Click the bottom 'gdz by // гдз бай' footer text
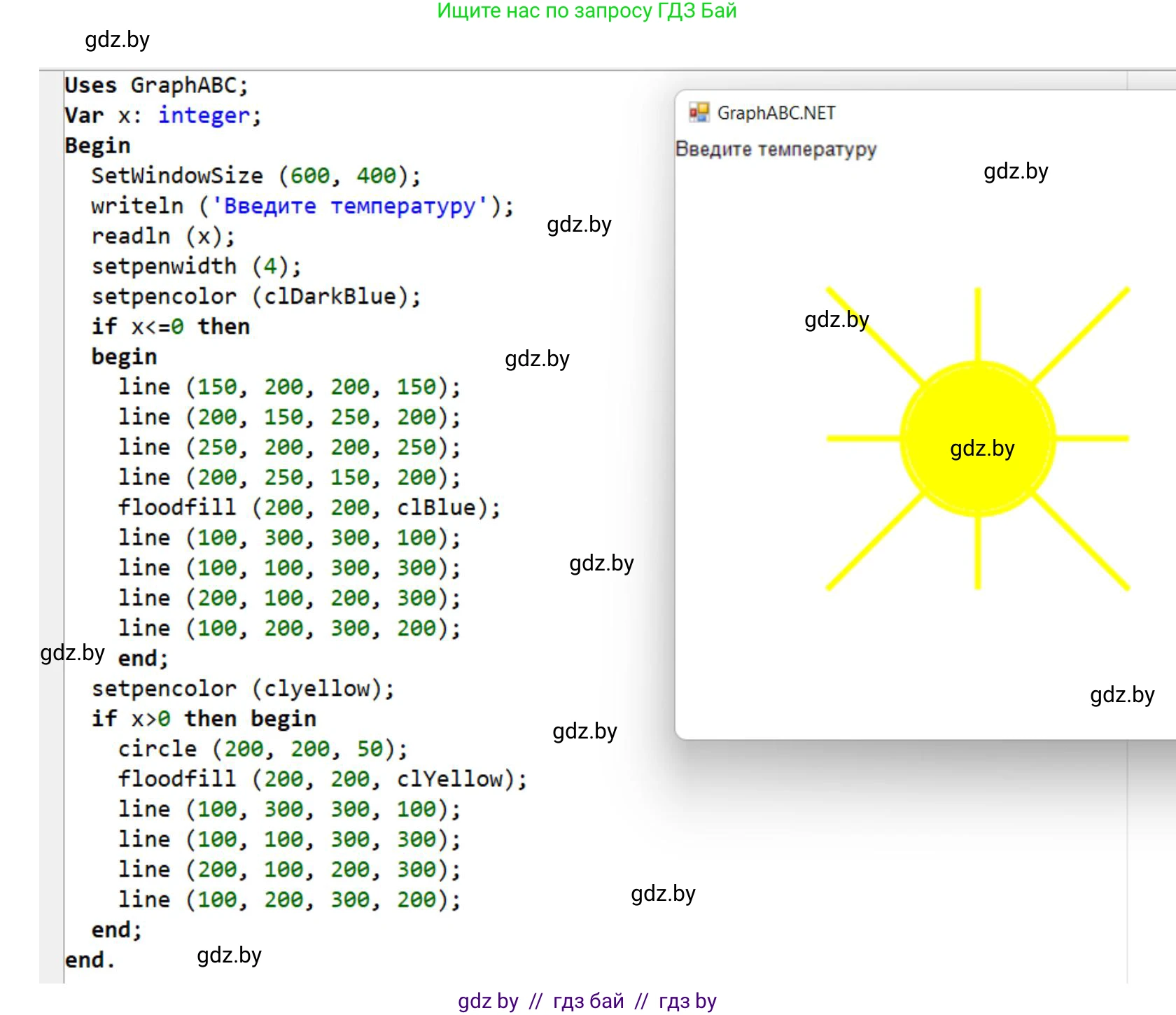This screenshot has width=1176, height=1015. click(x=587, y=1001)
